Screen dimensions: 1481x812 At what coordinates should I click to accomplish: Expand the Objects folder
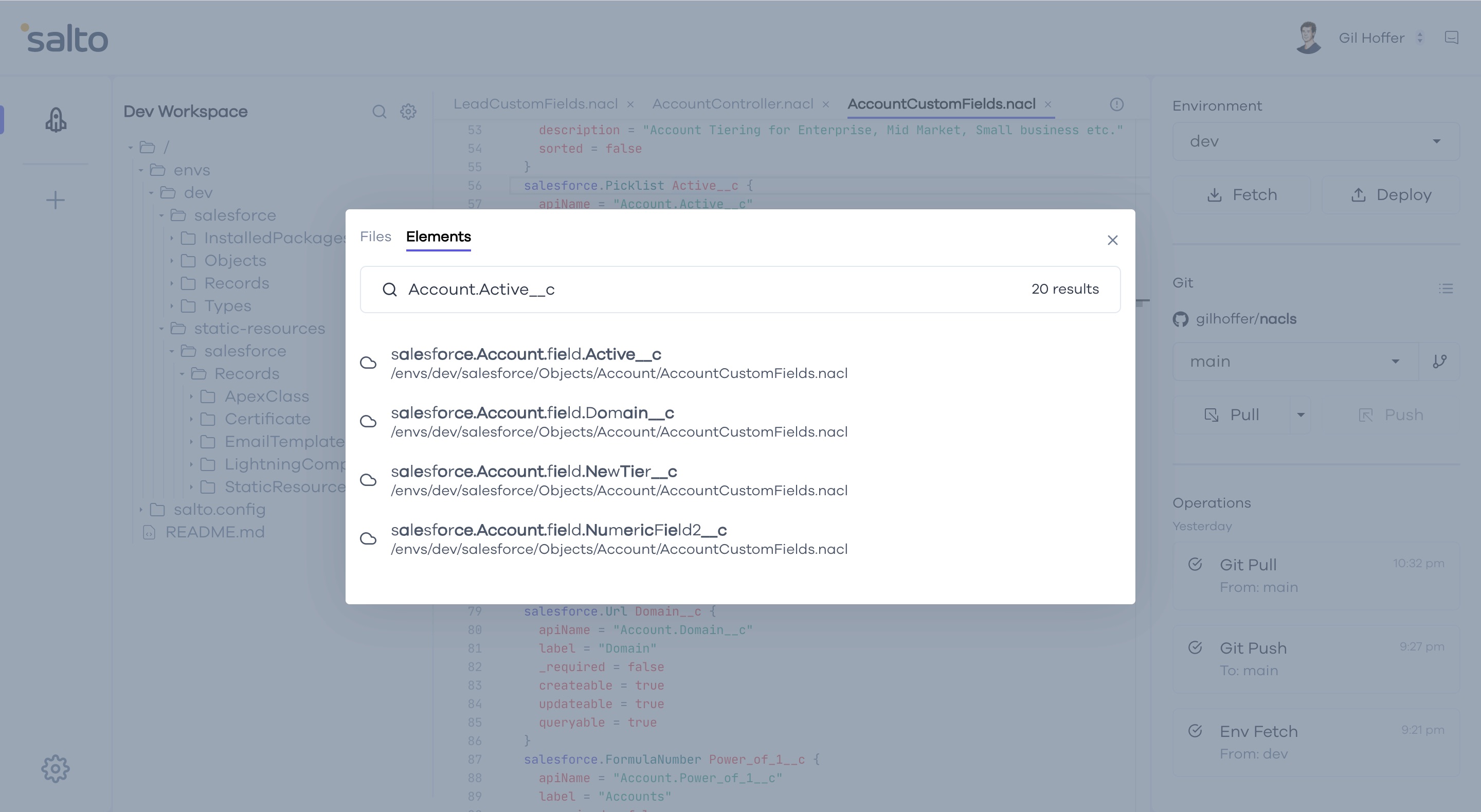click(171, 261)
